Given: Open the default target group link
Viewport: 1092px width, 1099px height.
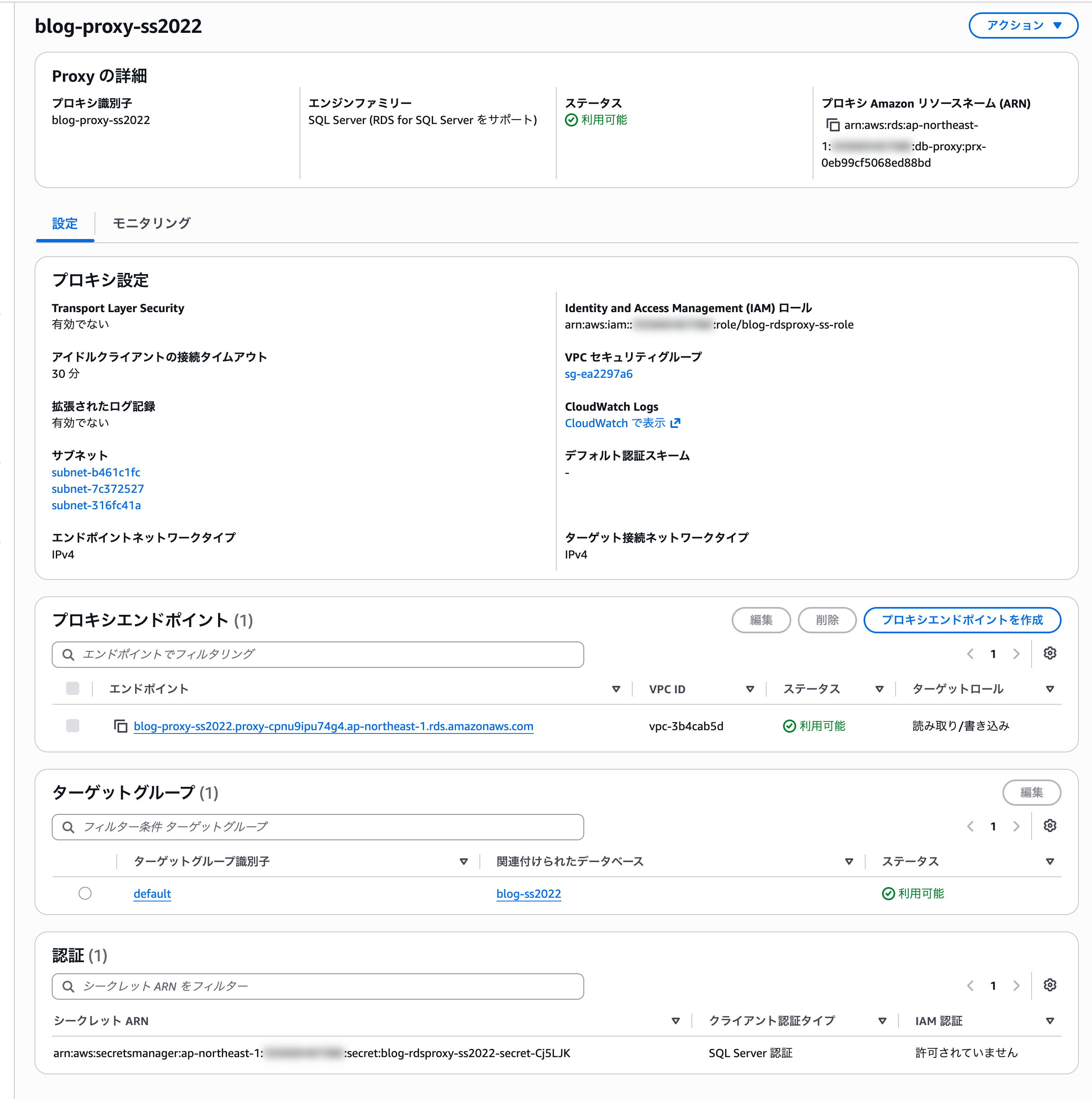Looking at the screenshot, I should coord(152,894).
